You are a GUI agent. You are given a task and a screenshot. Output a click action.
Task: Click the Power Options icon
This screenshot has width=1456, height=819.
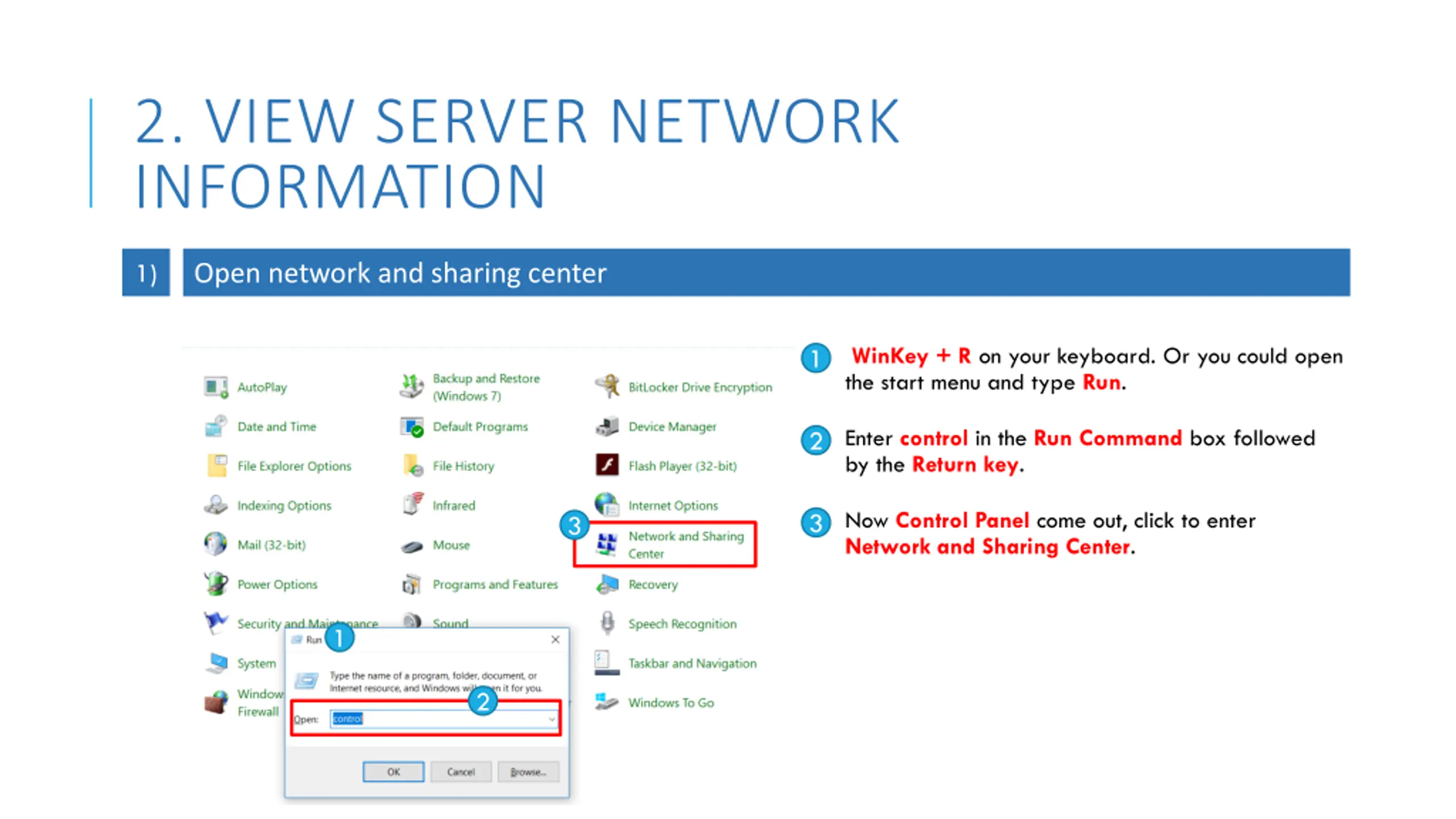coord(216,584)
